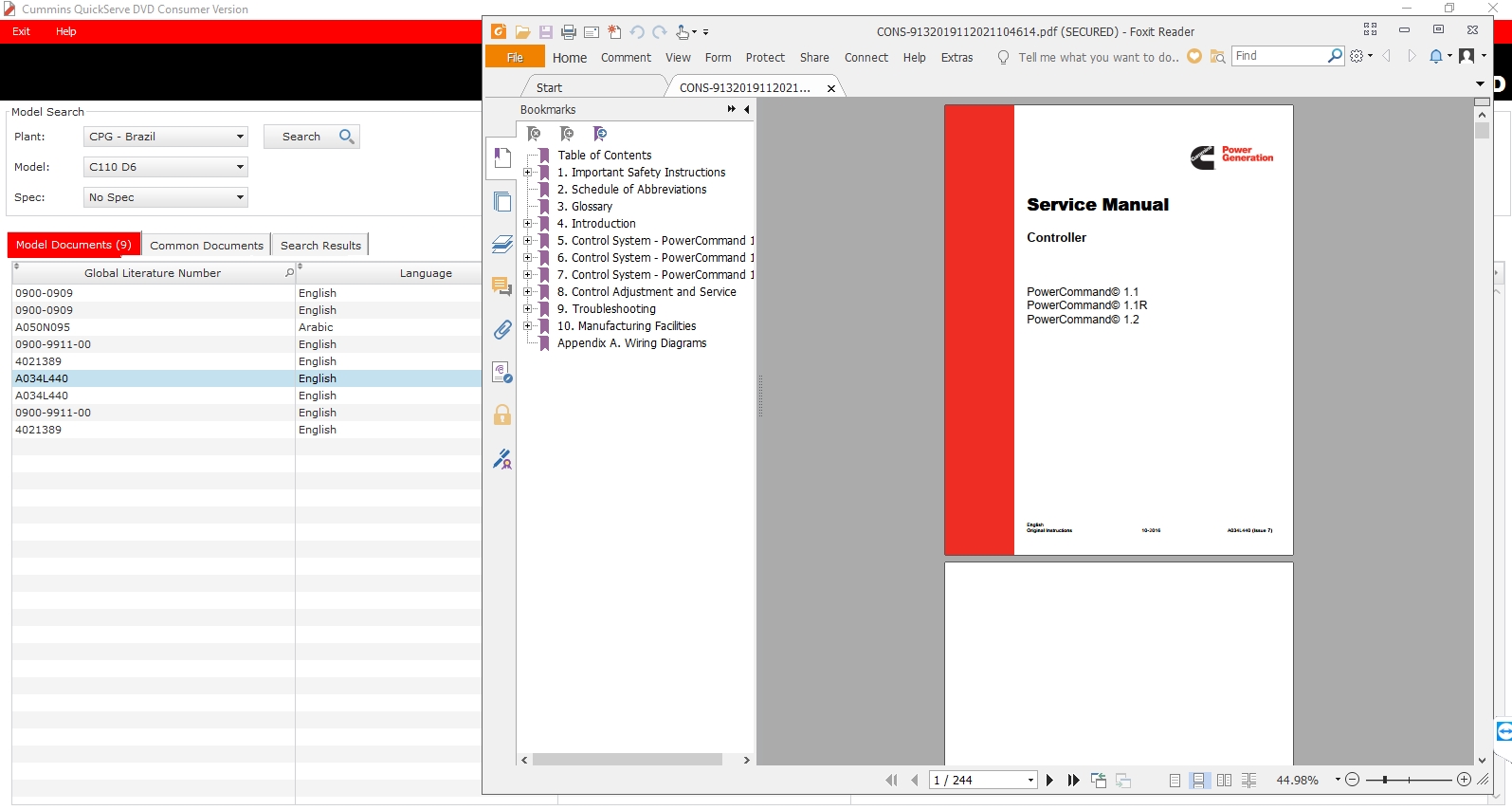Select the Hand tool icon in quick toolbar
Screen dimensions: 1512x810
coord(683,32)
